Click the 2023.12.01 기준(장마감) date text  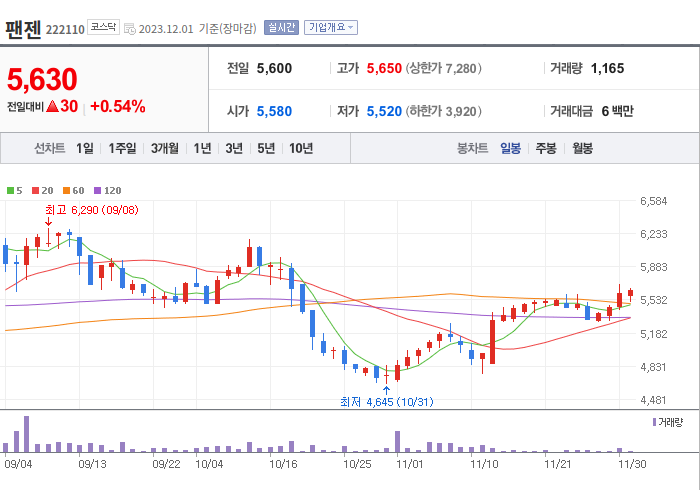coord(198,29)
